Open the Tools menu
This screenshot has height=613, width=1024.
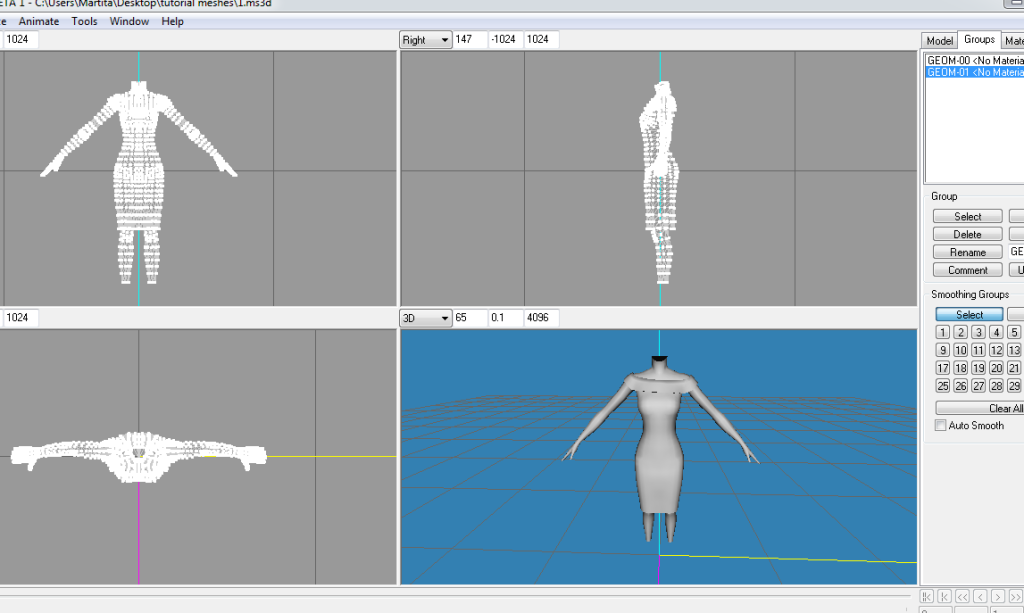click(x=84, y=21)
